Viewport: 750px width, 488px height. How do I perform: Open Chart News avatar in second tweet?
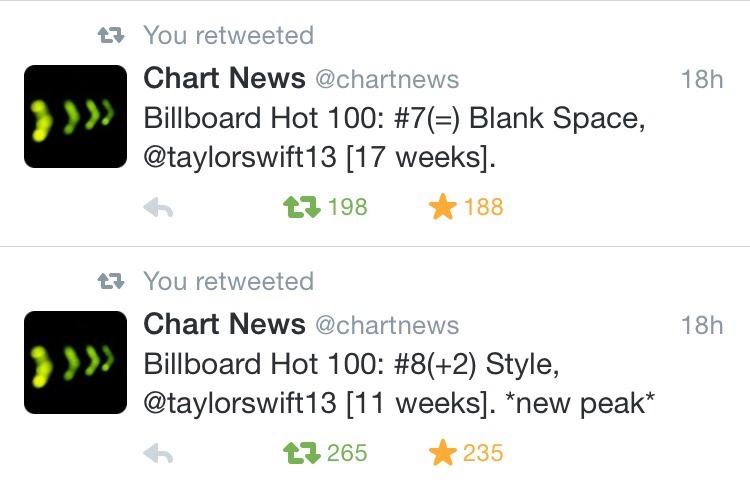point(76,362)
